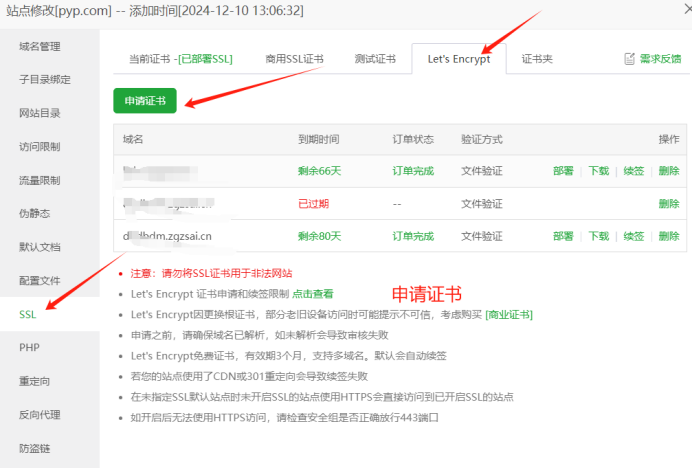
Task: Click 下载 for the 80-day certificate
Action: (x=598, y=236)
